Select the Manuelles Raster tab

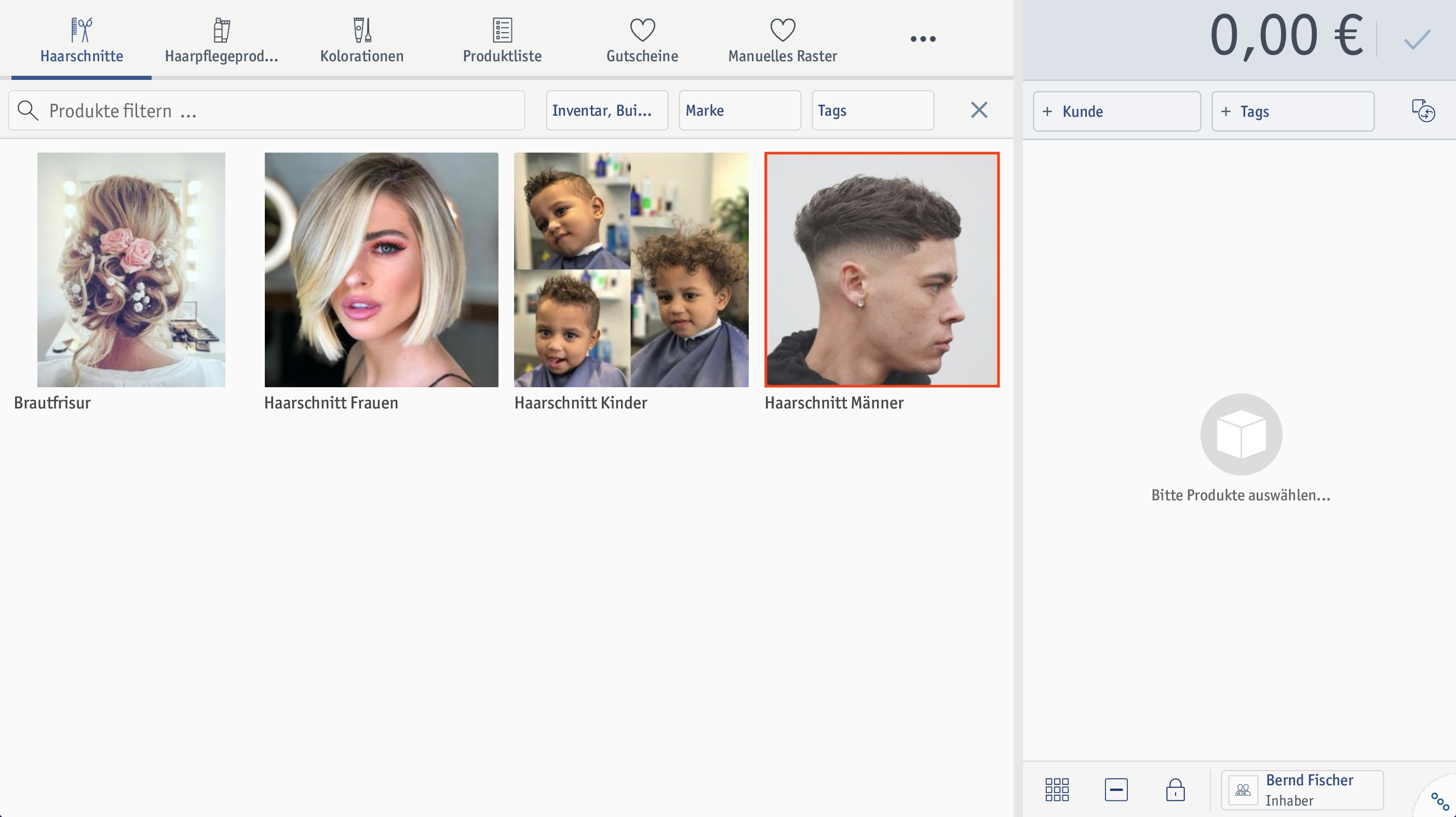point(782,39)
